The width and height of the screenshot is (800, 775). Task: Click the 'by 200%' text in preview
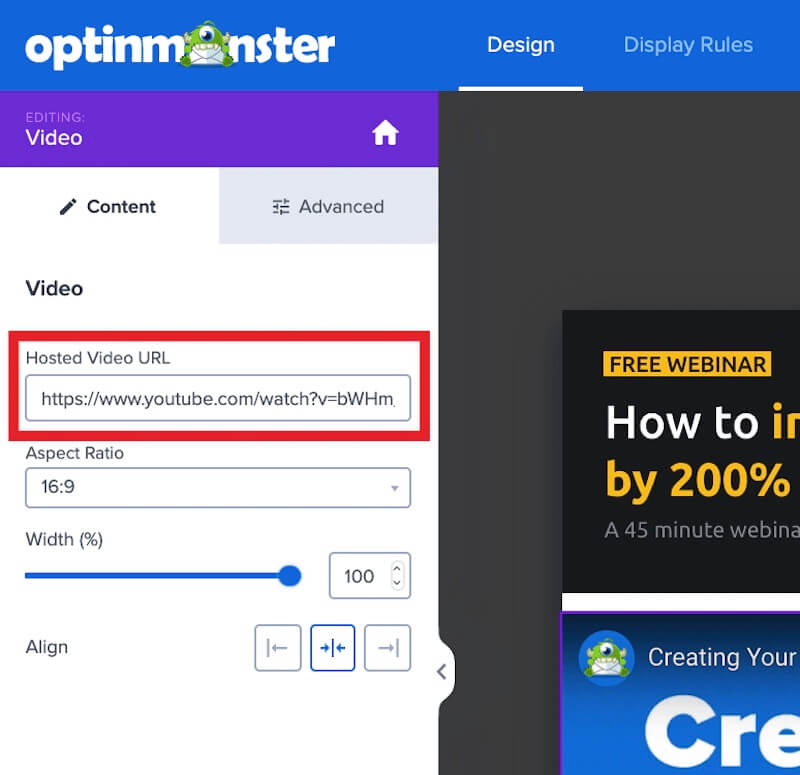click(698, 480)
